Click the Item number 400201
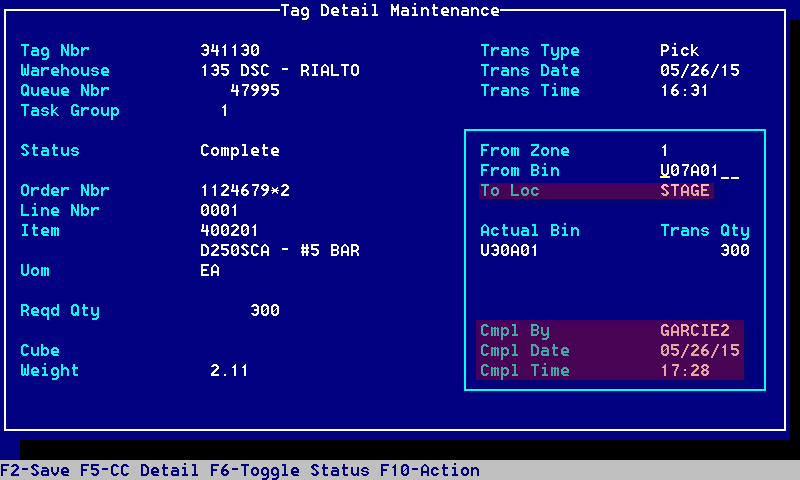The height and width of the screenshot is (480, 800). tap(230, 231)
